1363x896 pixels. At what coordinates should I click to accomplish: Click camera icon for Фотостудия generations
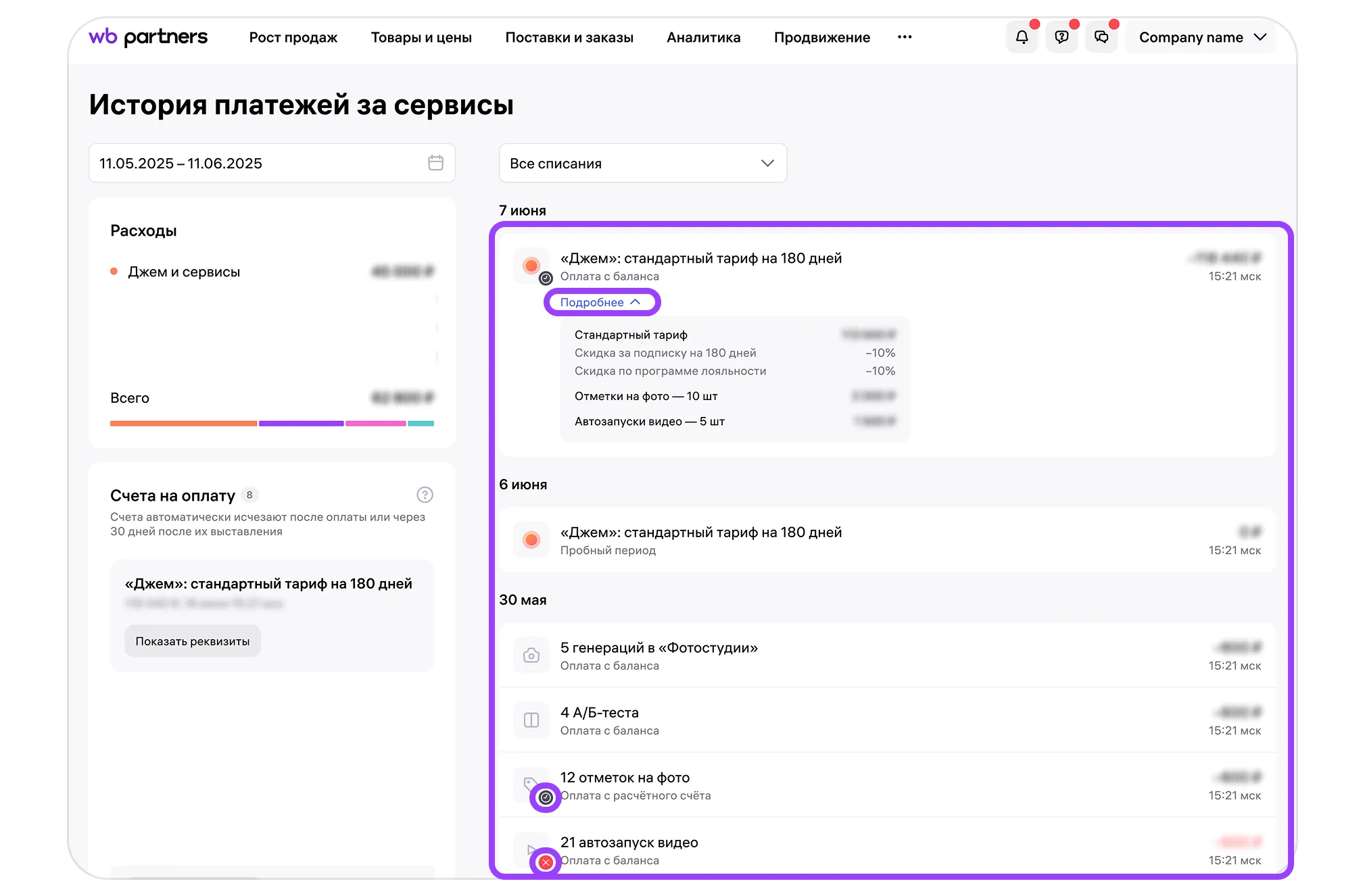pos(531,655)
